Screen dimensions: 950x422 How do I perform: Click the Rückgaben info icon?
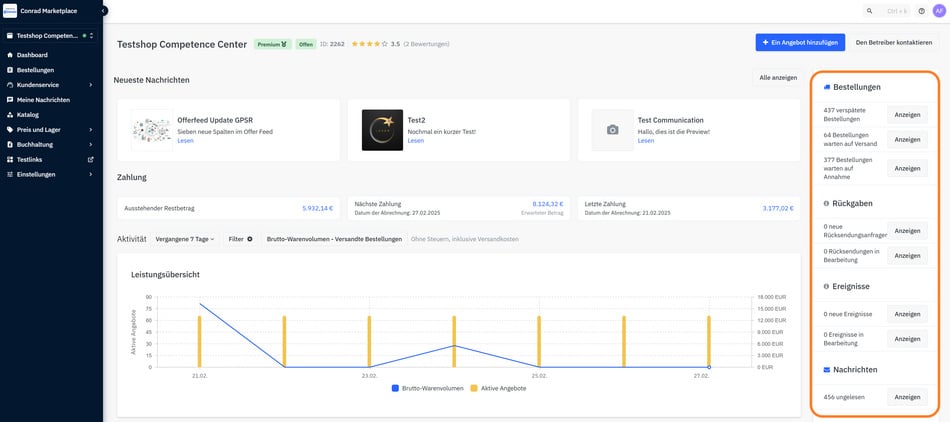pyautogui.click(x=826, y=203)
